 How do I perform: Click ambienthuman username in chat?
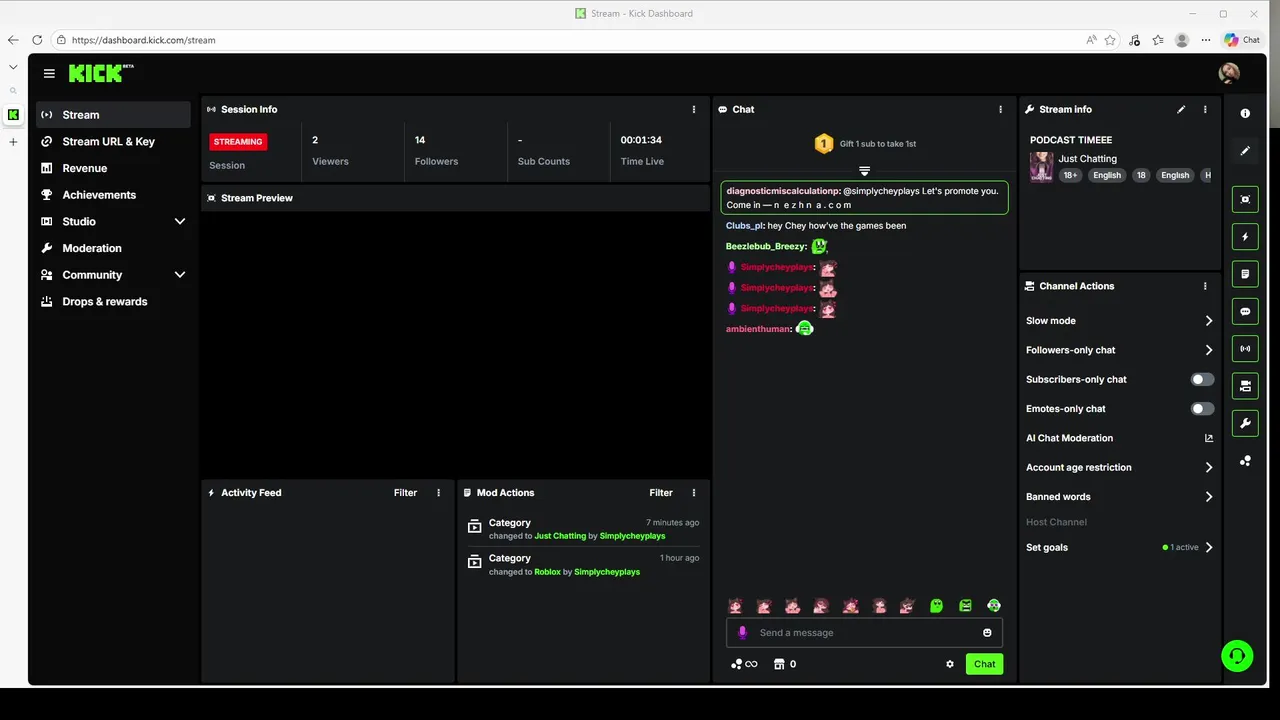click(758, 329)
